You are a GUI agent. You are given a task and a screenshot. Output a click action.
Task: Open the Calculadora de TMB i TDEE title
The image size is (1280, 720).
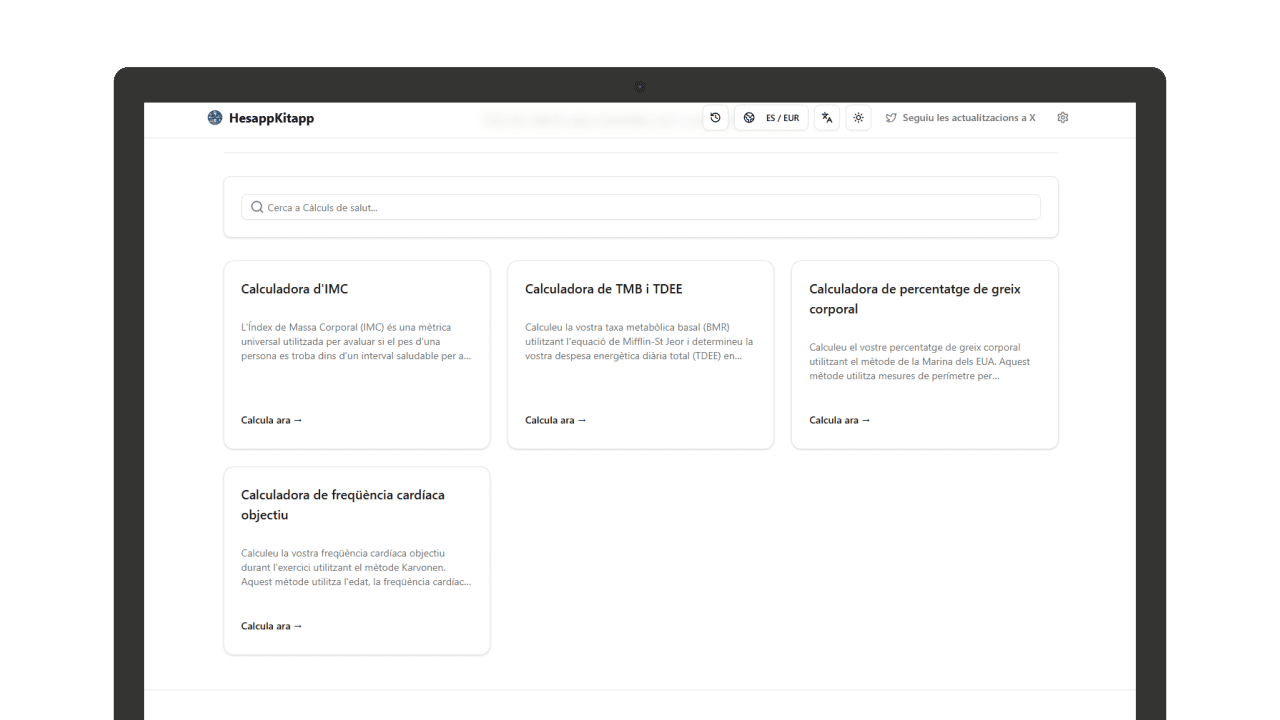tap(603, 289)
